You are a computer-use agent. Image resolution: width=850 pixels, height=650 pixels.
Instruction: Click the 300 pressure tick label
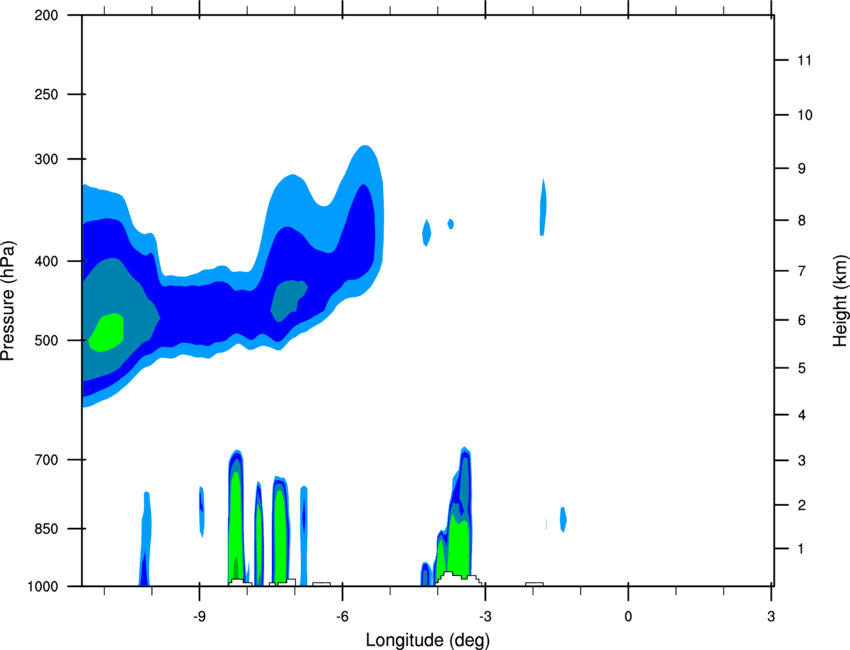46,159
